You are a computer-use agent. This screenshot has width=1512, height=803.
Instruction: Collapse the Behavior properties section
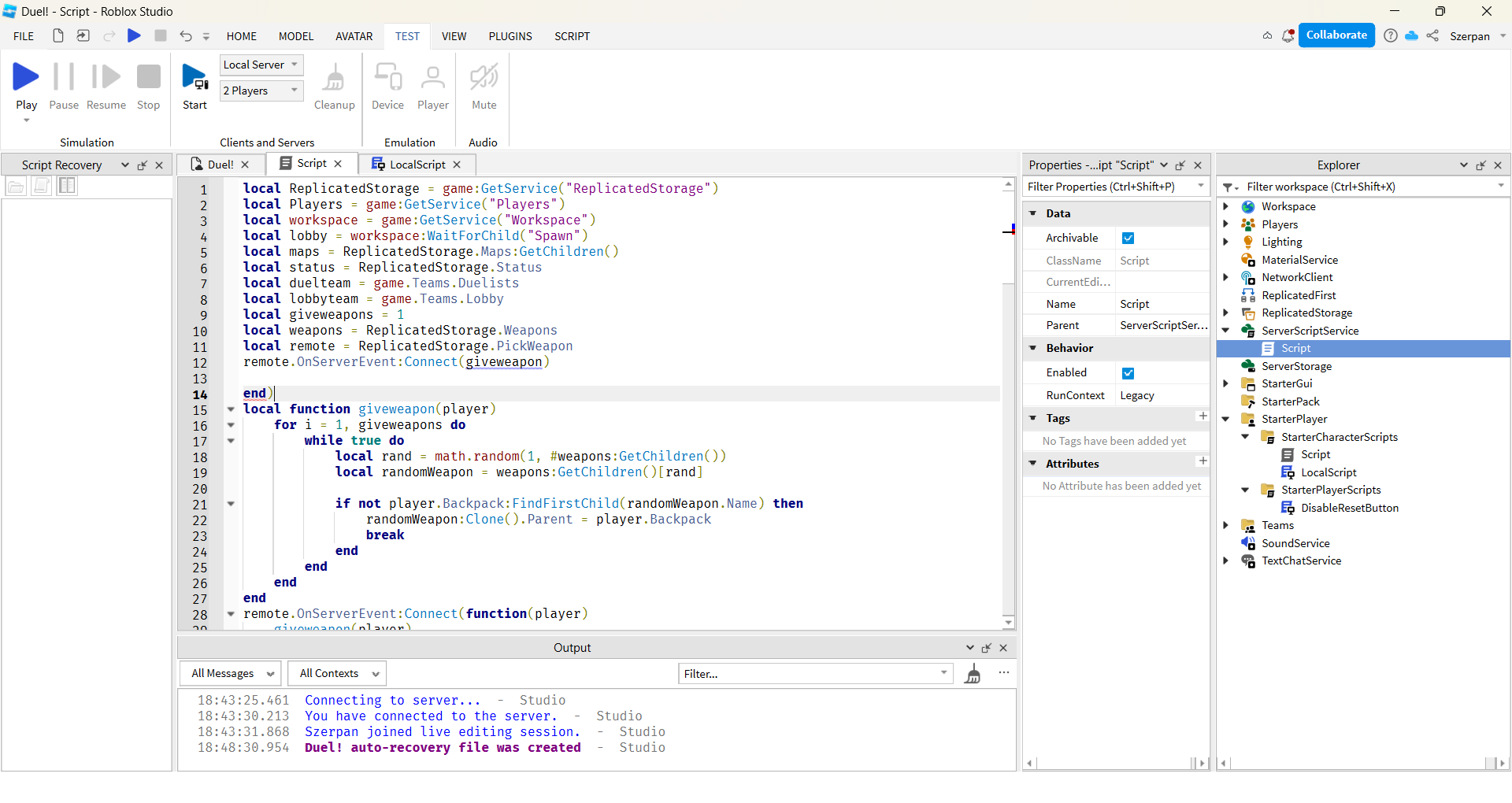[1033, 348]
